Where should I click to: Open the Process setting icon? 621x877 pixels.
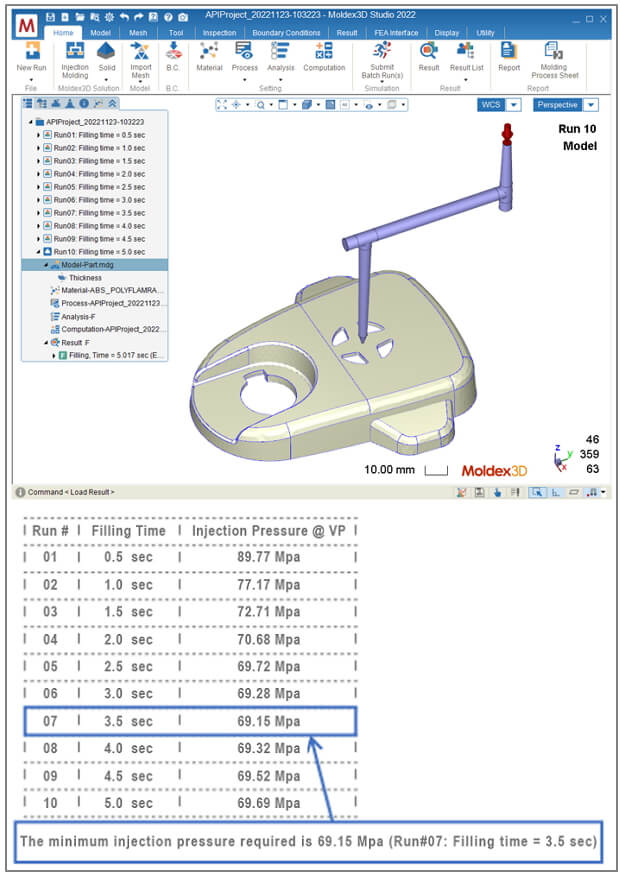pos(244,51)
